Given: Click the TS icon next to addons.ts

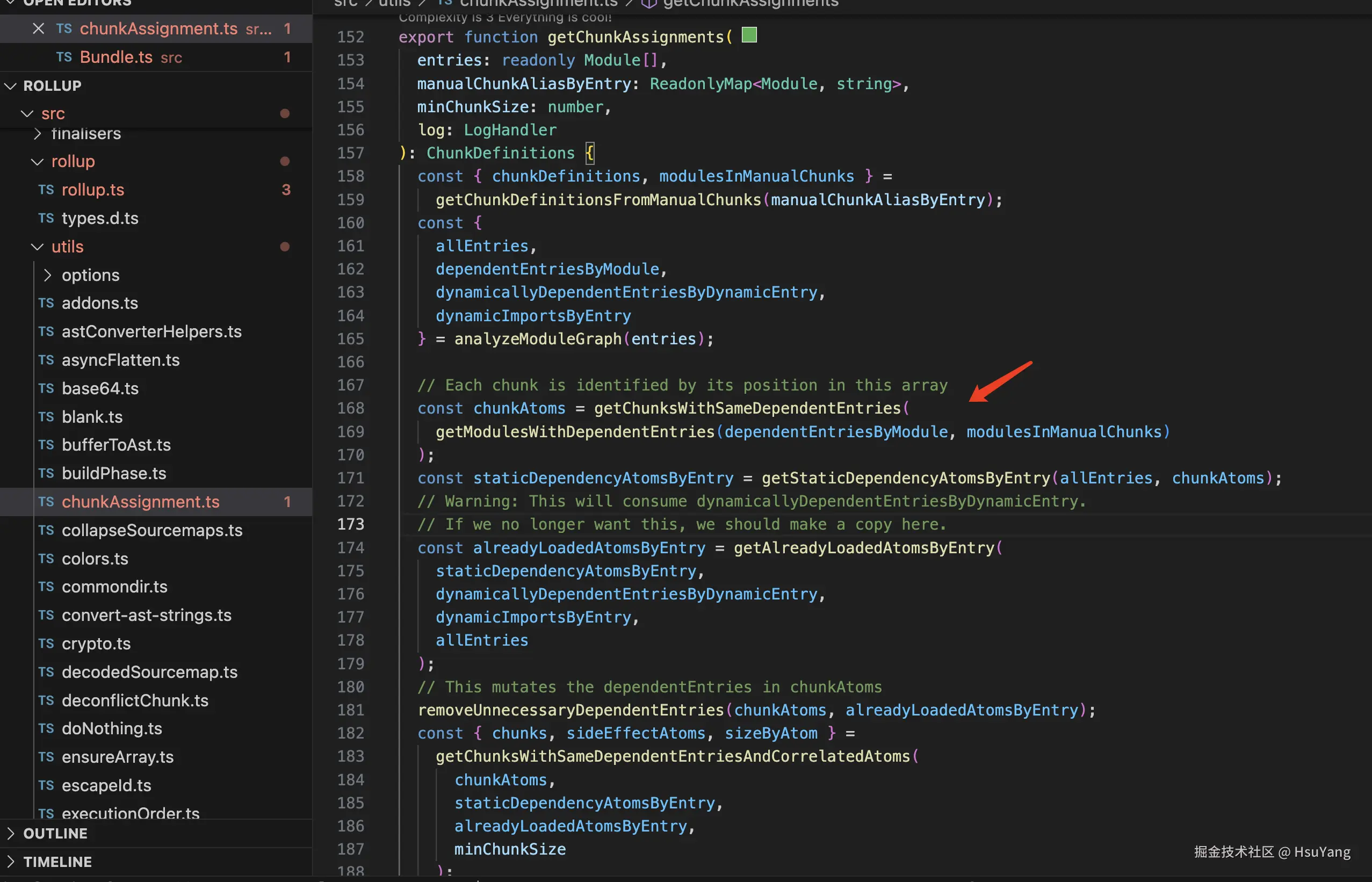Looking at the screenshot, I should (x=46, y=303).
